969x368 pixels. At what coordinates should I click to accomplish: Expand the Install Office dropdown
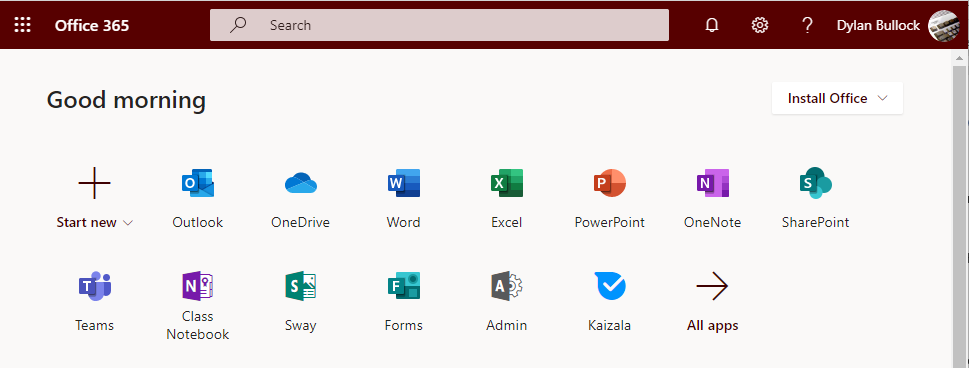[837, 98]
